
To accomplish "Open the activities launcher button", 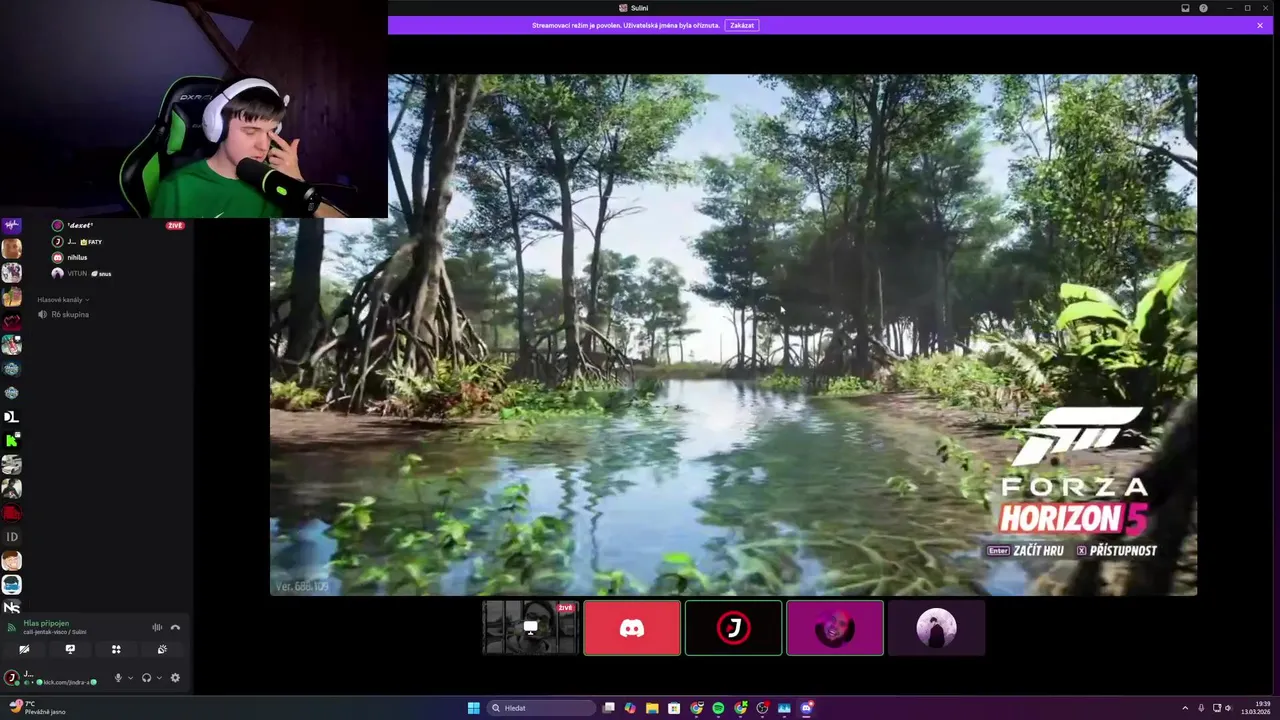I will pos(116,649).
